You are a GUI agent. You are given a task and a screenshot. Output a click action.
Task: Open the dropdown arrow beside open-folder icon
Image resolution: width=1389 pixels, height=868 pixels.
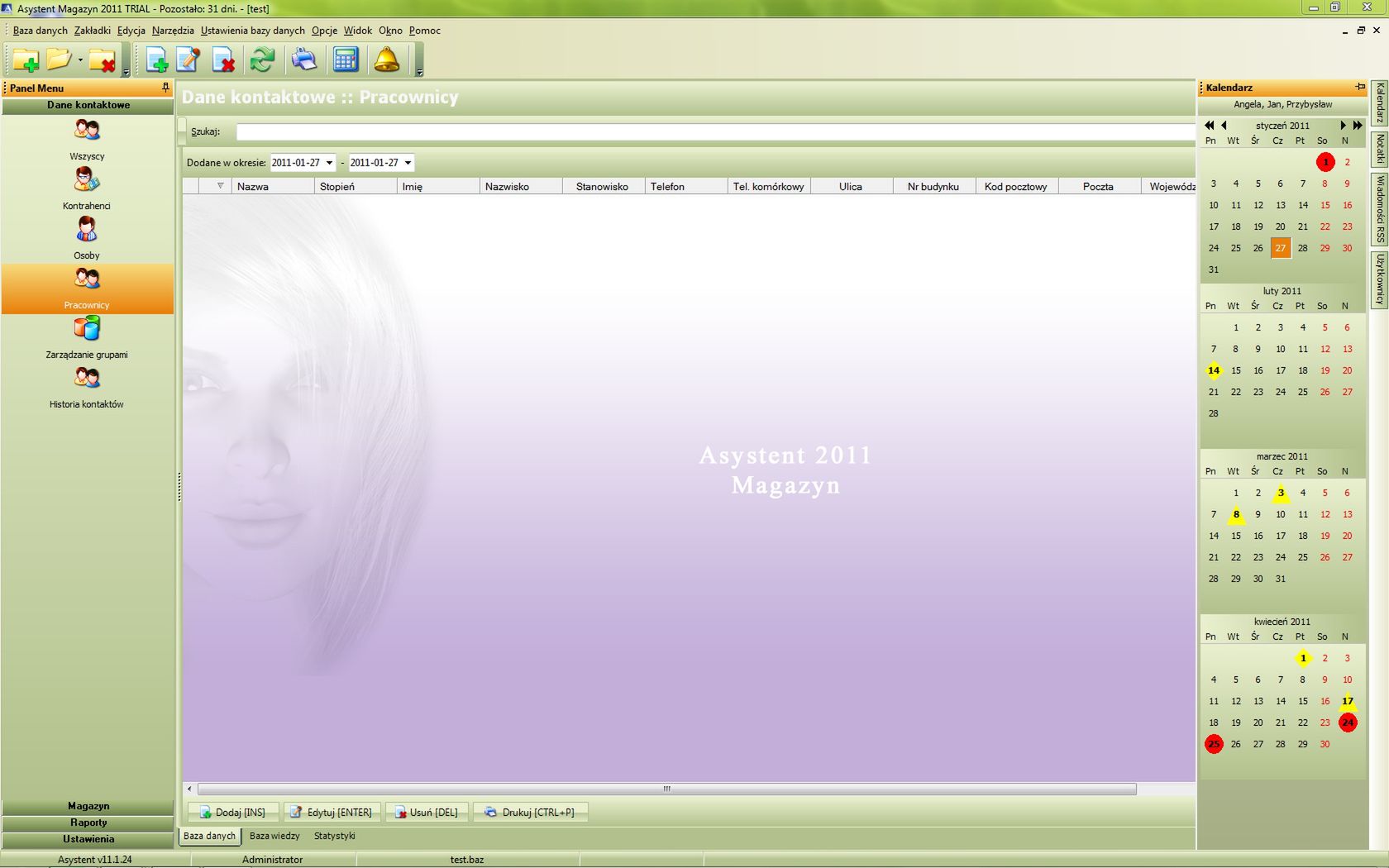(80, 60)
